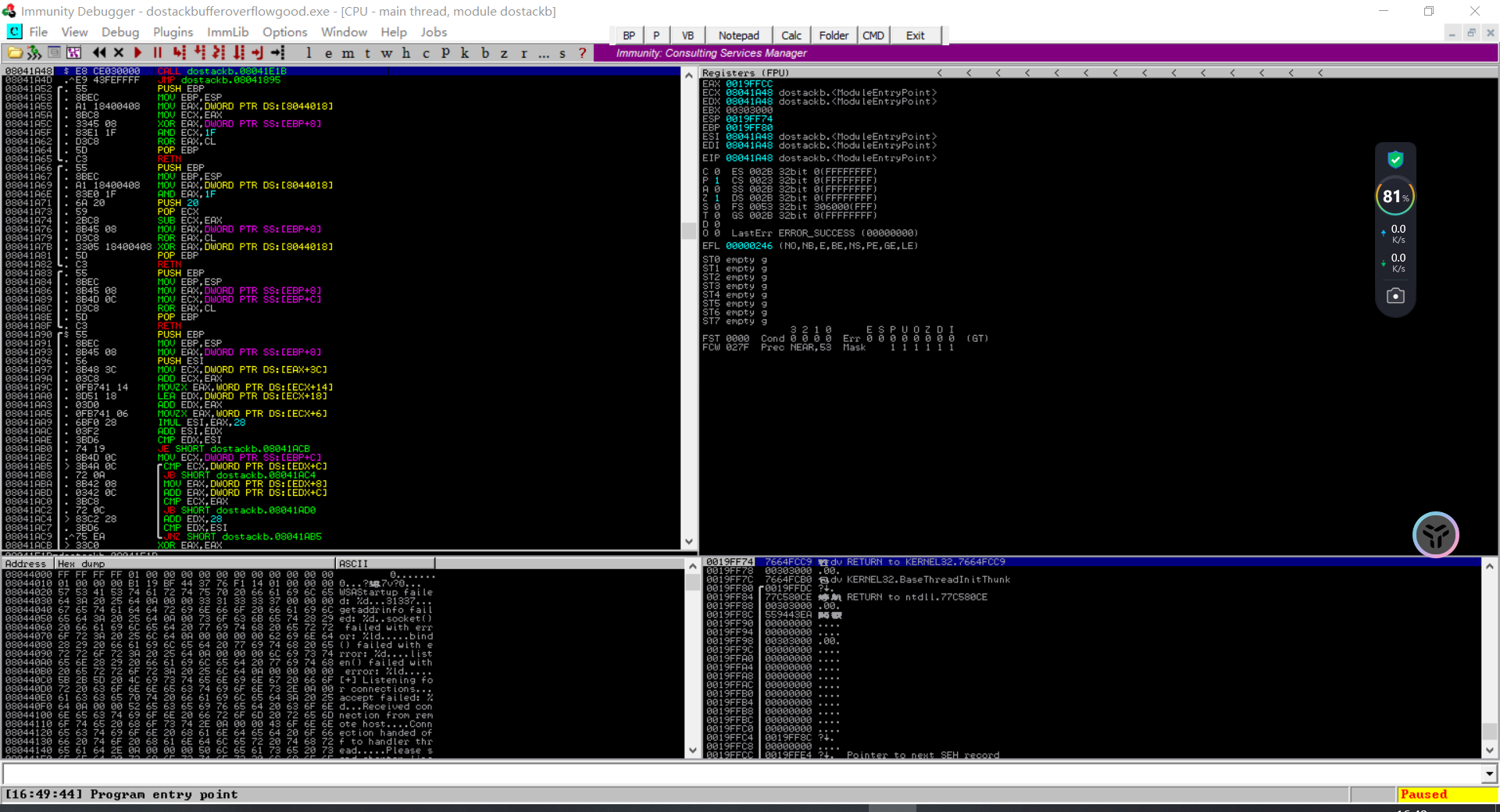
Task: Close the debugged program with X icon
Action: [x=119, y=52]
